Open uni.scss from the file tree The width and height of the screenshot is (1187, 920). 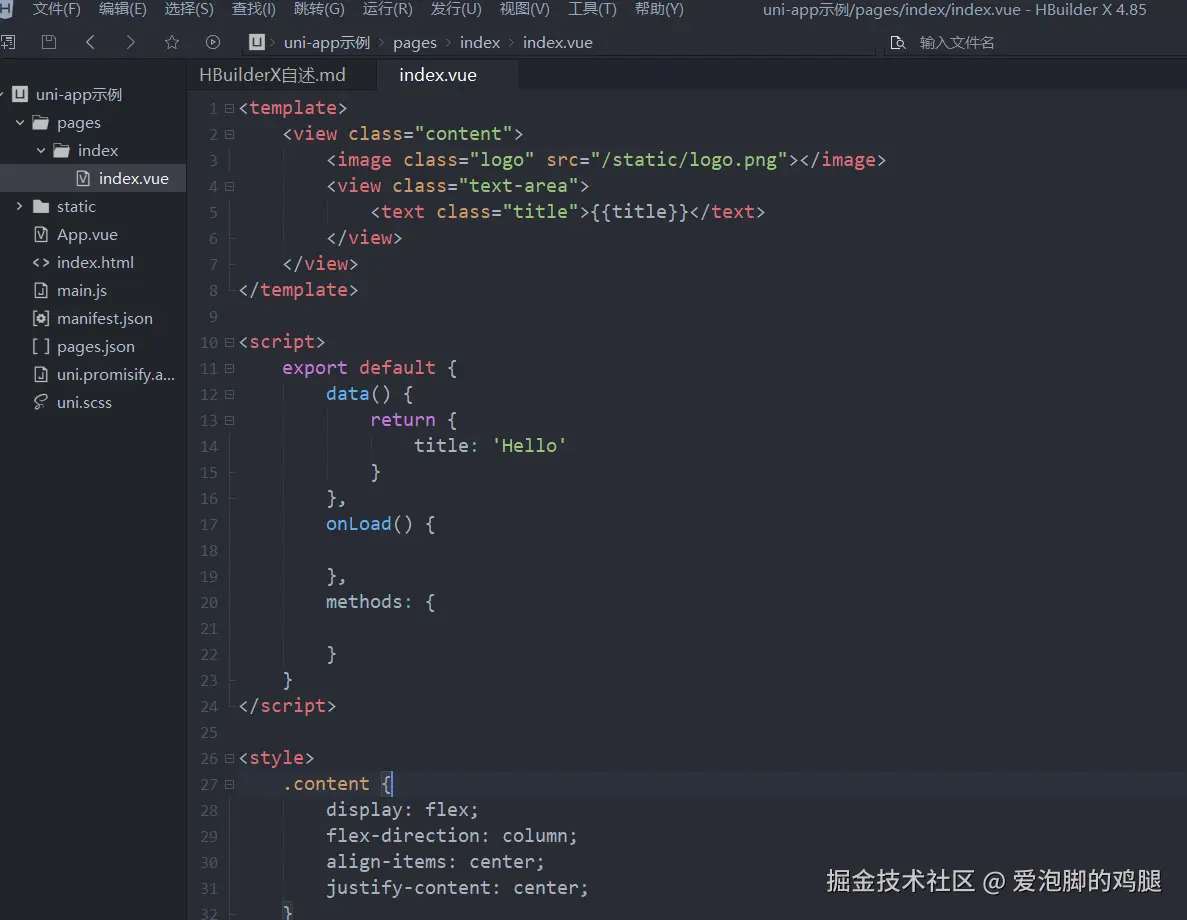[84, 403]
